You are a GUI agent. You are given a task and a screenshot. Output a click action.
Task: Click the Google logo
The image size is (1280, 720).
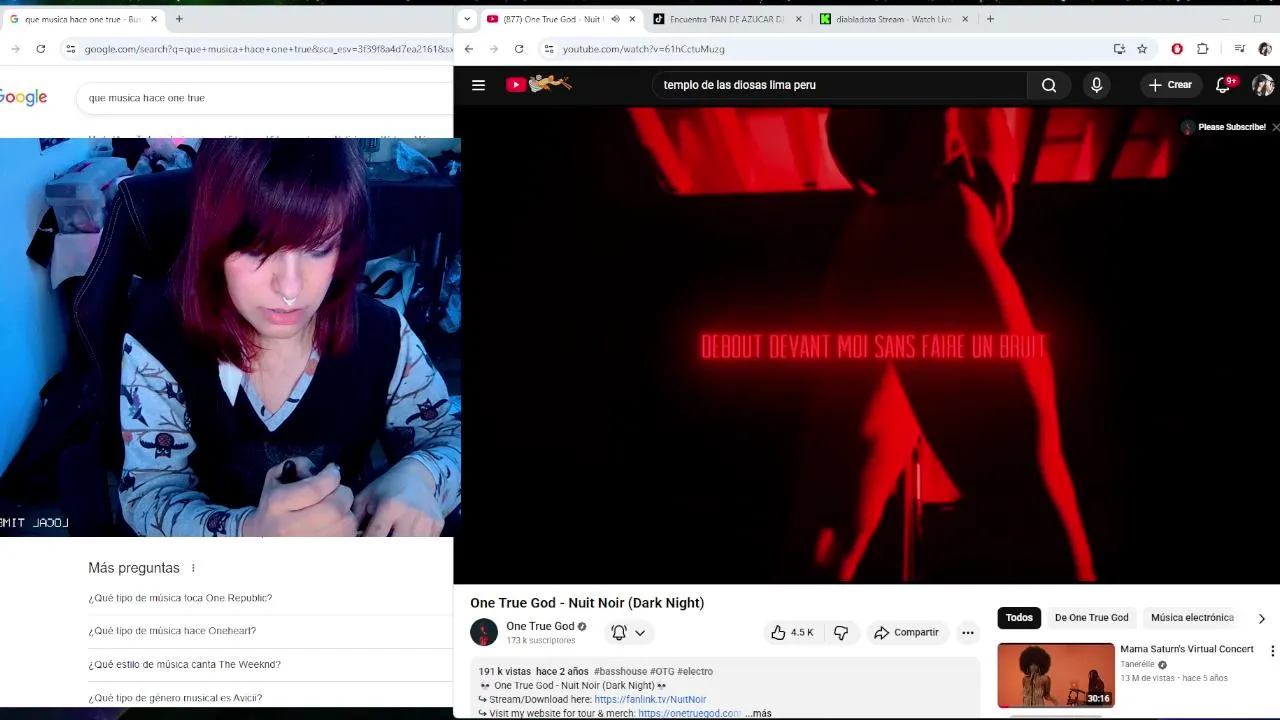pos(23,97)
